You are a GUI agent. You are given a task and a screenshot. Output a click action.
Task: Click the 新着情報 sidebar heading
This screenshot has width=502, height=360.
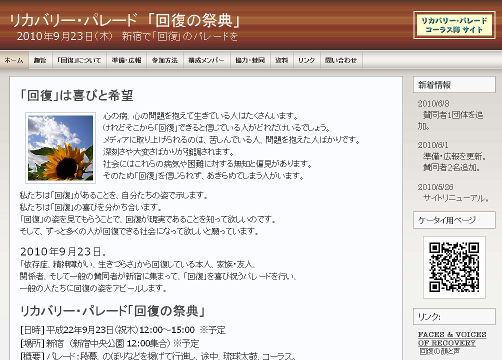[x=454, y=85]
